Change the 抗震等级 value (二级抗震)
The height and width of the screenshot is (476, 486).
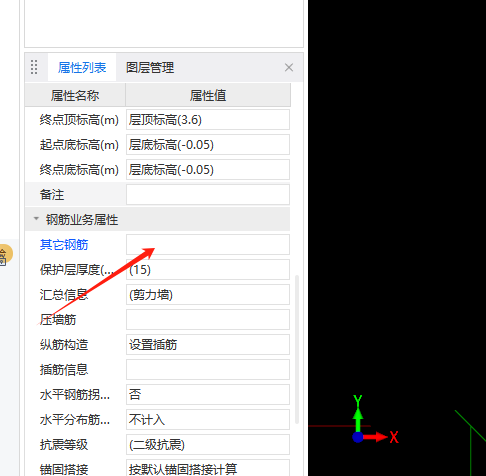pos(208,445)
